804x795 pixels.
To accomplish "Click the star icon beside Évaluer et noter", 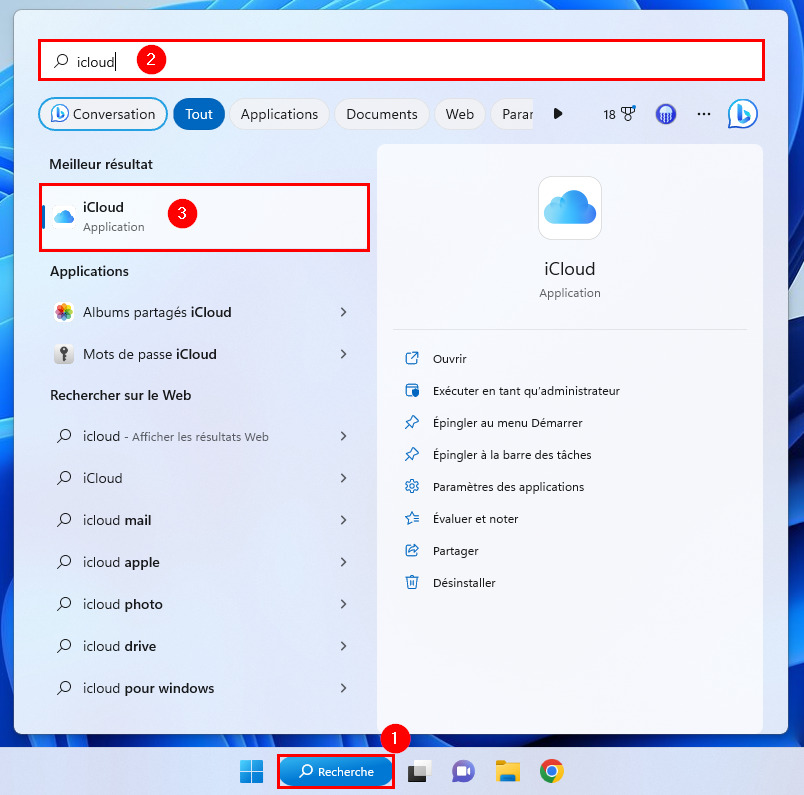I will pyautogui.click(x=412, y=518).
